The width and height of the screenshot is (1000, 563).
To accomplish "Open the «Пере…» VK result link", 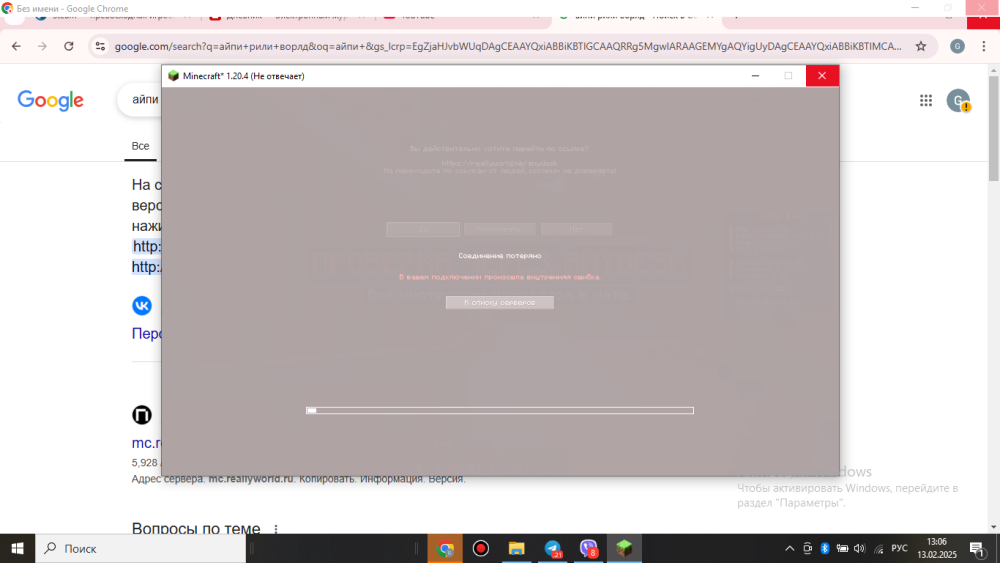I will (x=147, y=333).
